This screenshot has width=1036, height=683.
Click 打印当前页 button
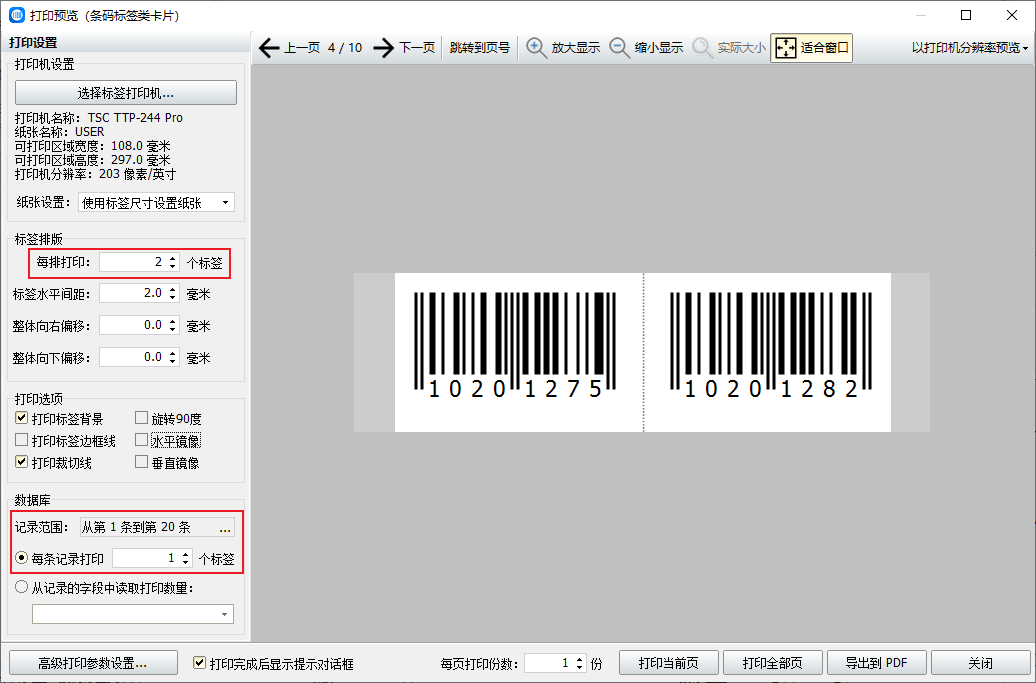tap(669, 663)
